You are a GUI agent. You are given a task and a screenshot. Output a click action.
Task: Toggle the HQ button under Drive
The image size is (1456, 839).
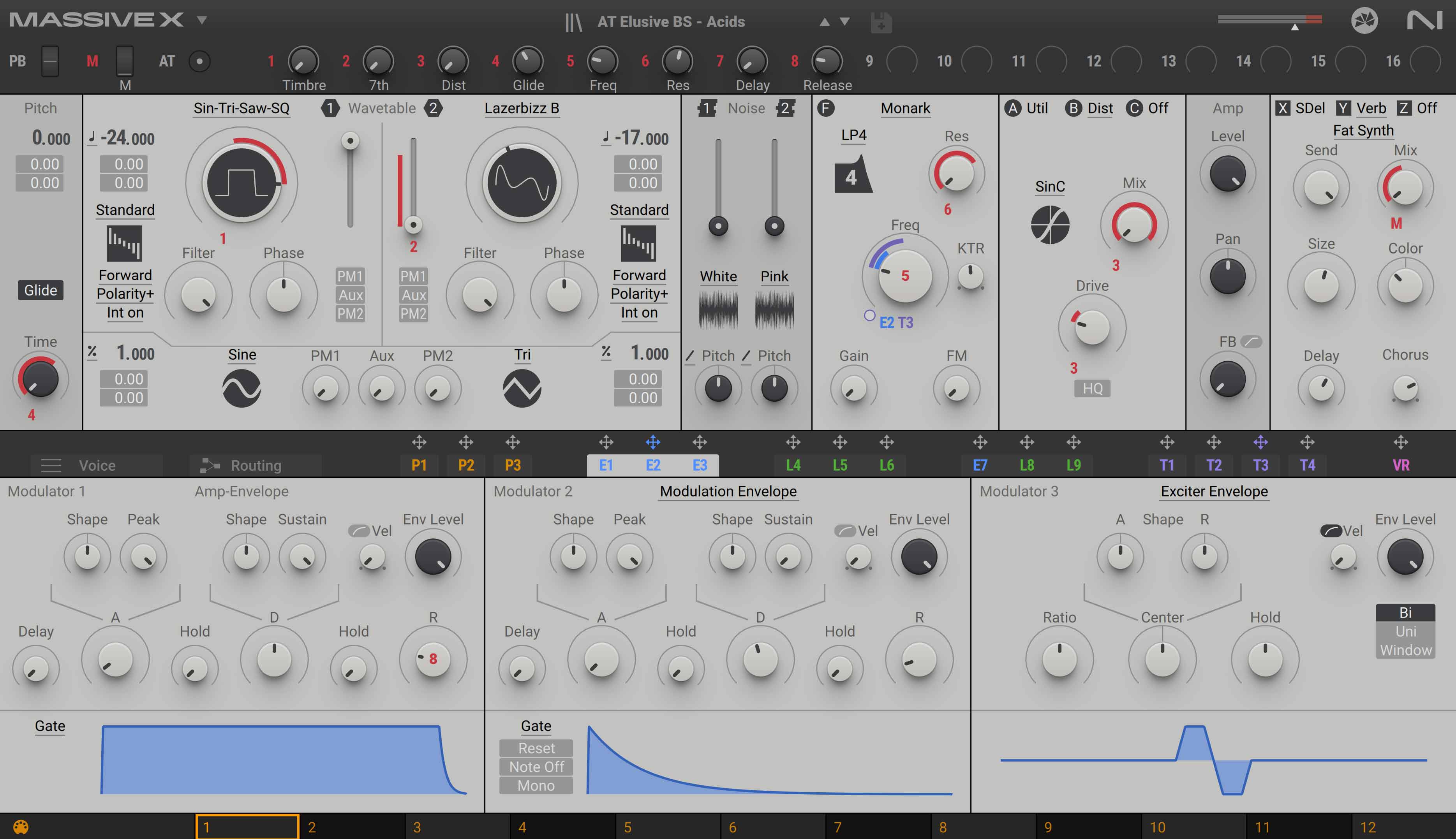[x=1092, y=389]
